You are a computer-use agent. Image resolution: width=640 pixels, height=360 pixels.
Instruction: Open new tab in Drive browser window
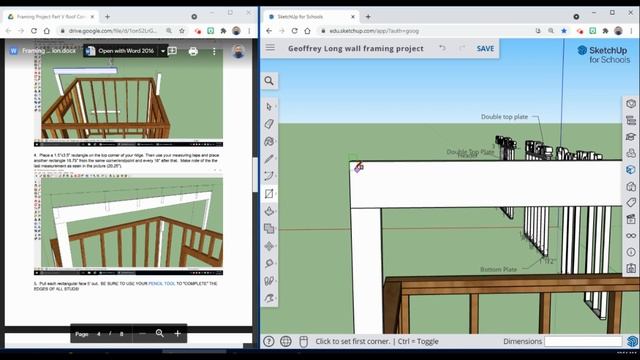107,17
